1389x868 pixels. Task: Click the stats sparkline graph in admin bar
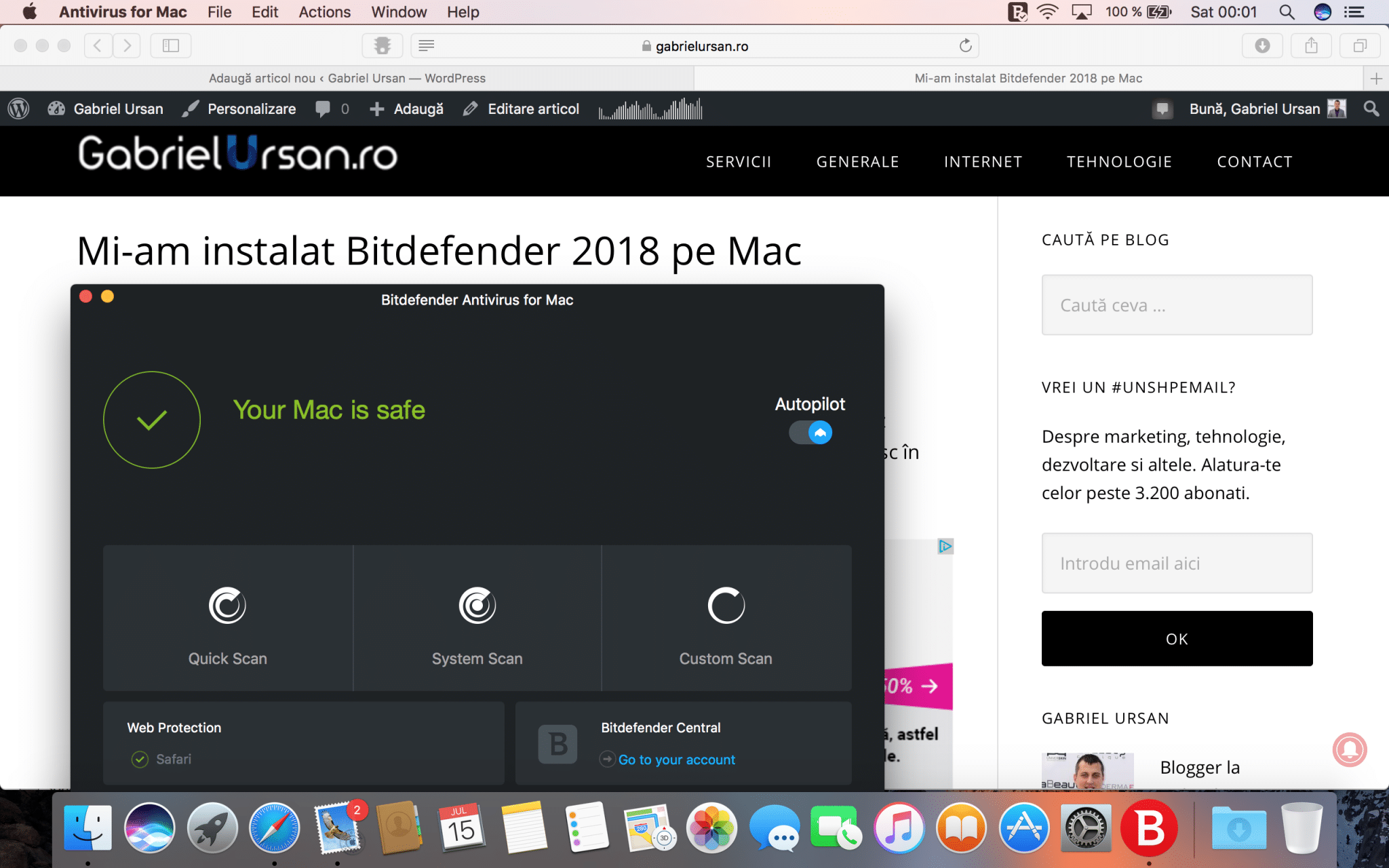tap(650, 108)
